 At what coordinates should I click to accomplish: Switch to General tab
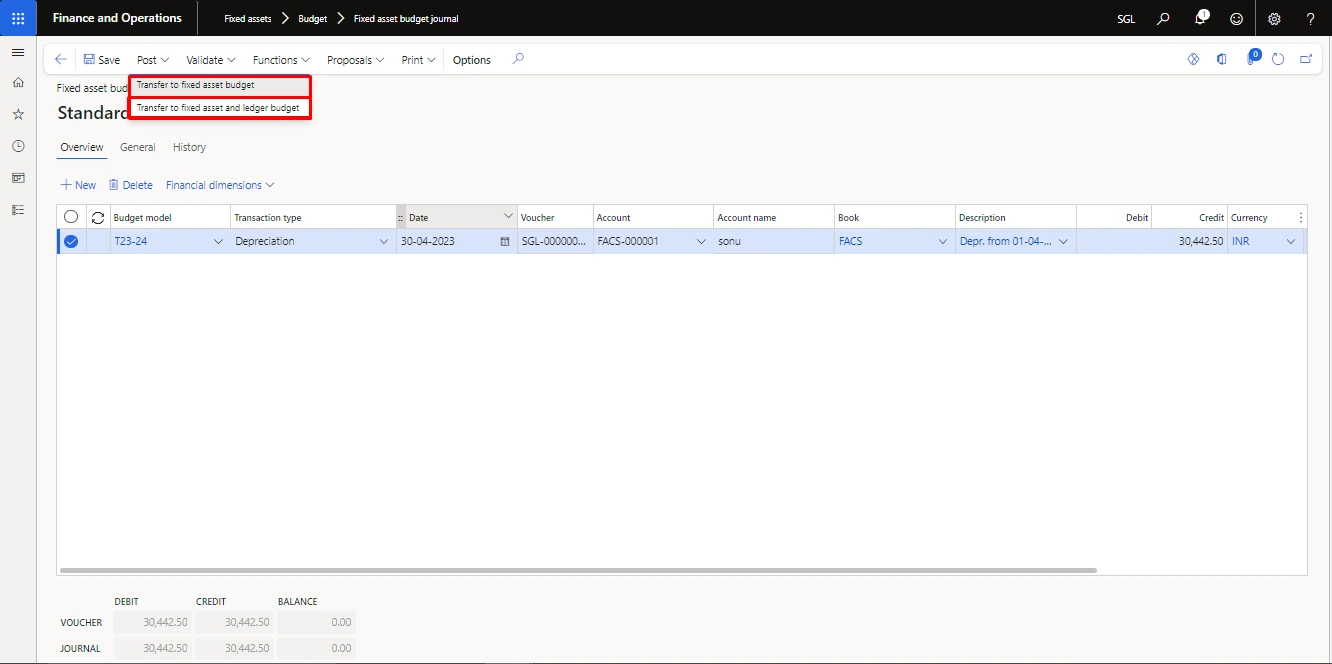(x=138, y=147)
